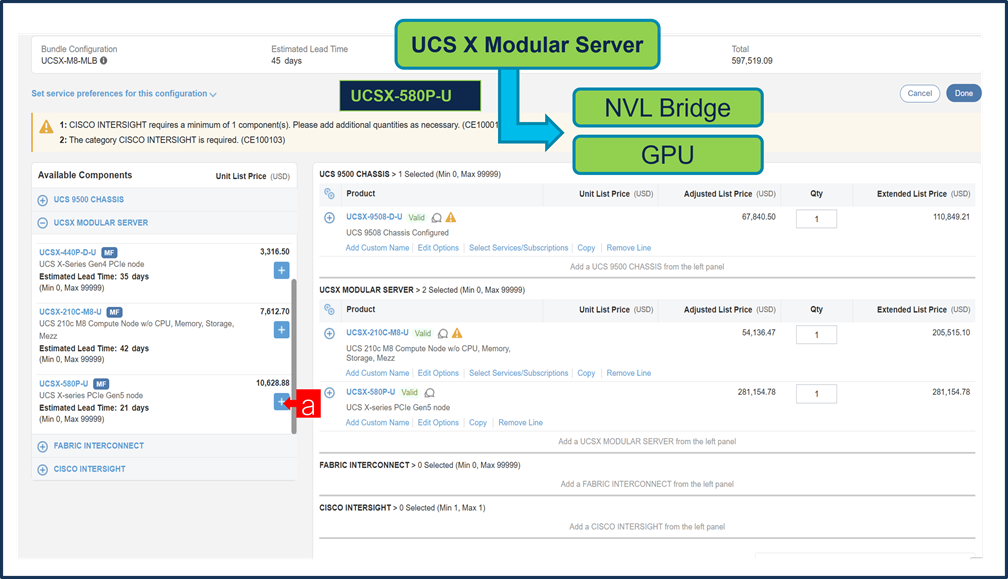This screenshot has height=579, width=1008.
Task: Remove the UCSX-9508-D-U line
Action: 629,248
